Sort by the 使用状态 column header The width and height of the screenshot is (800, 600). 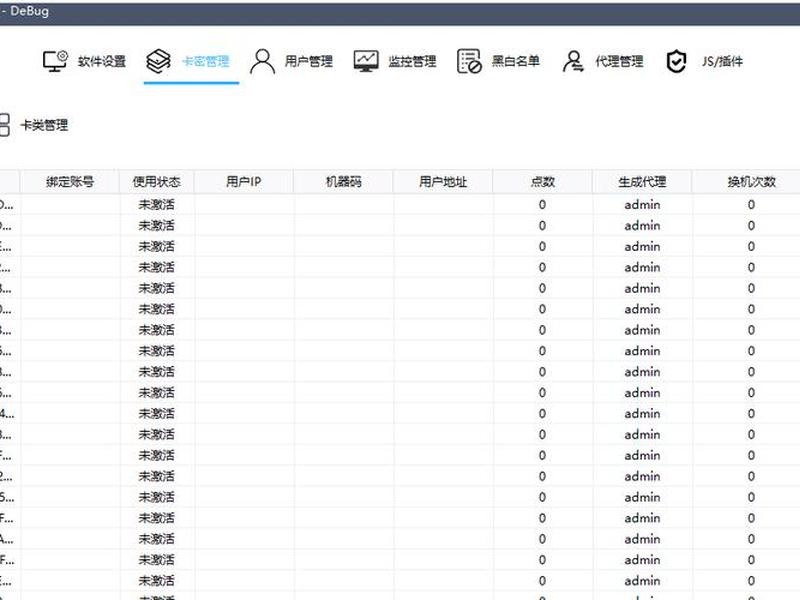157,182
